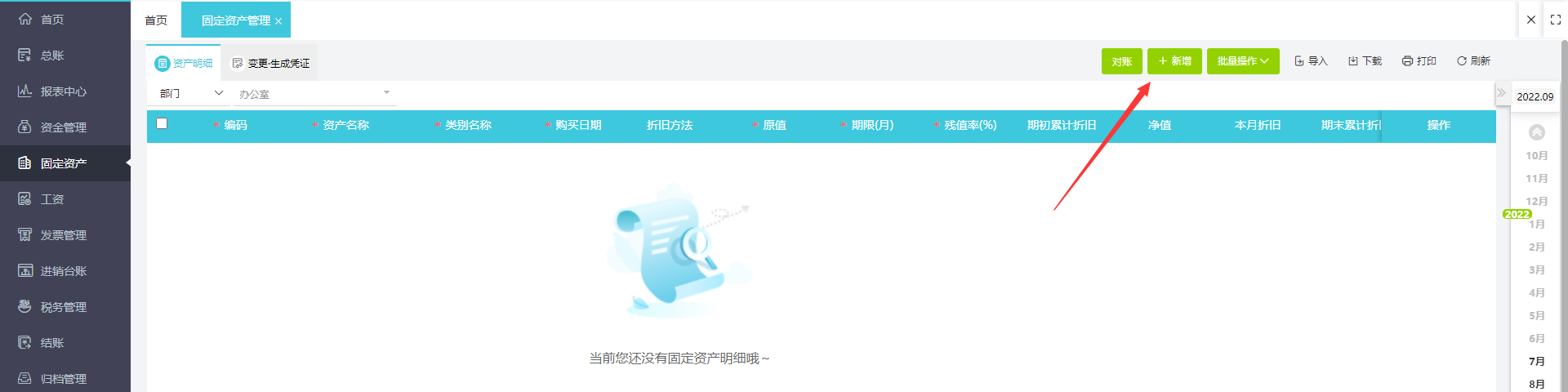This screenshot has height=392, width=1568.
Task: Select 7月 in the period timeline
Action: point(1537,361)
